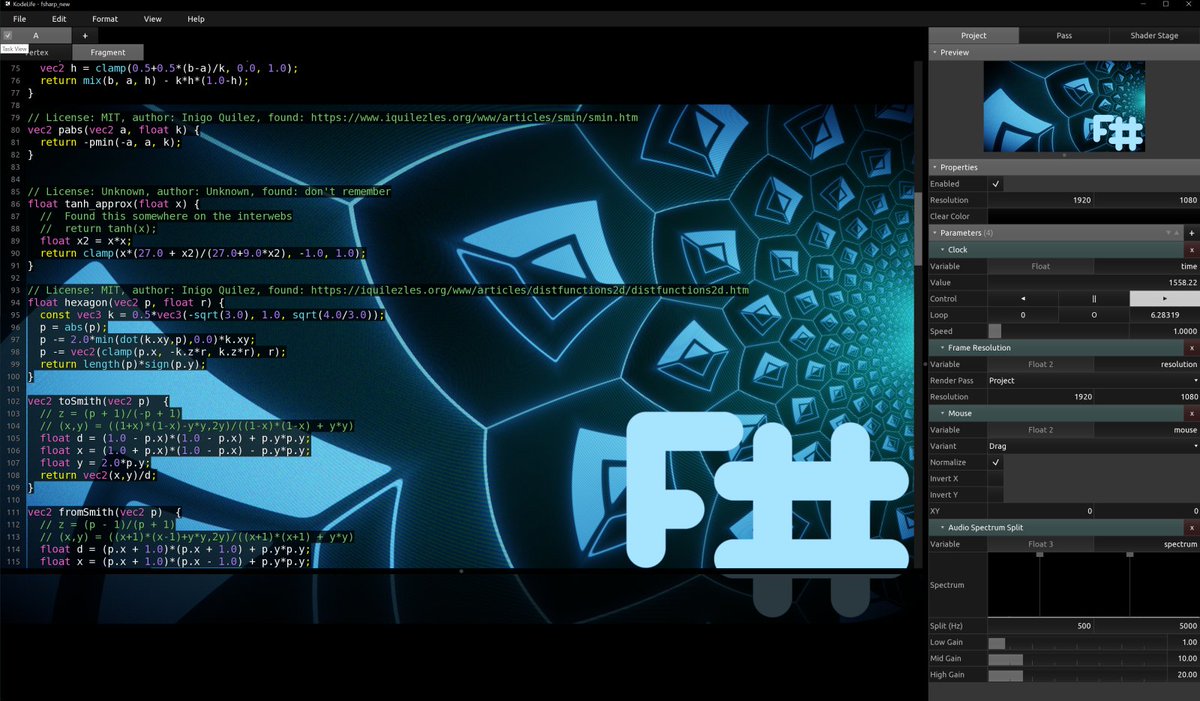Enable the Invert Y checkbox
Image resolution: width=1200 pixels, height=701 pixels.
click(x=995, y=495)
